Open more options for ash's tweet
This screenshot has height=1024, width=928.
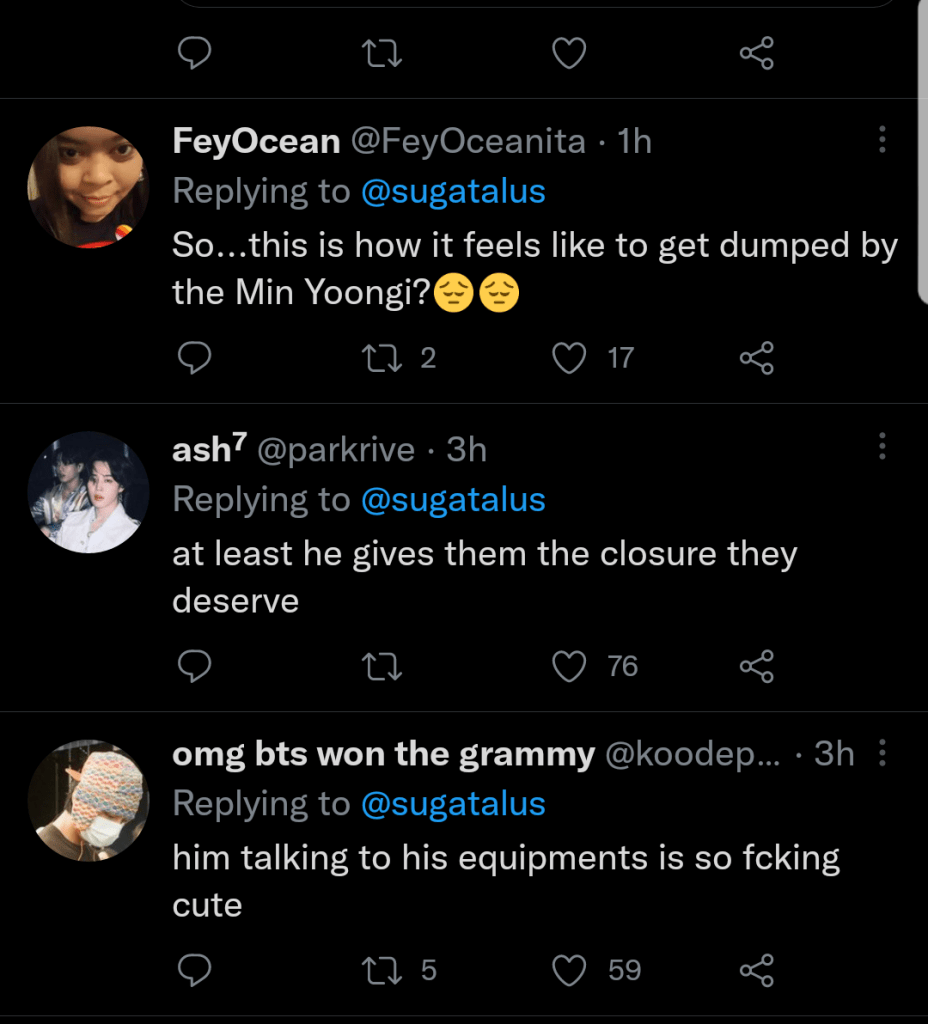tap(882, 447)
